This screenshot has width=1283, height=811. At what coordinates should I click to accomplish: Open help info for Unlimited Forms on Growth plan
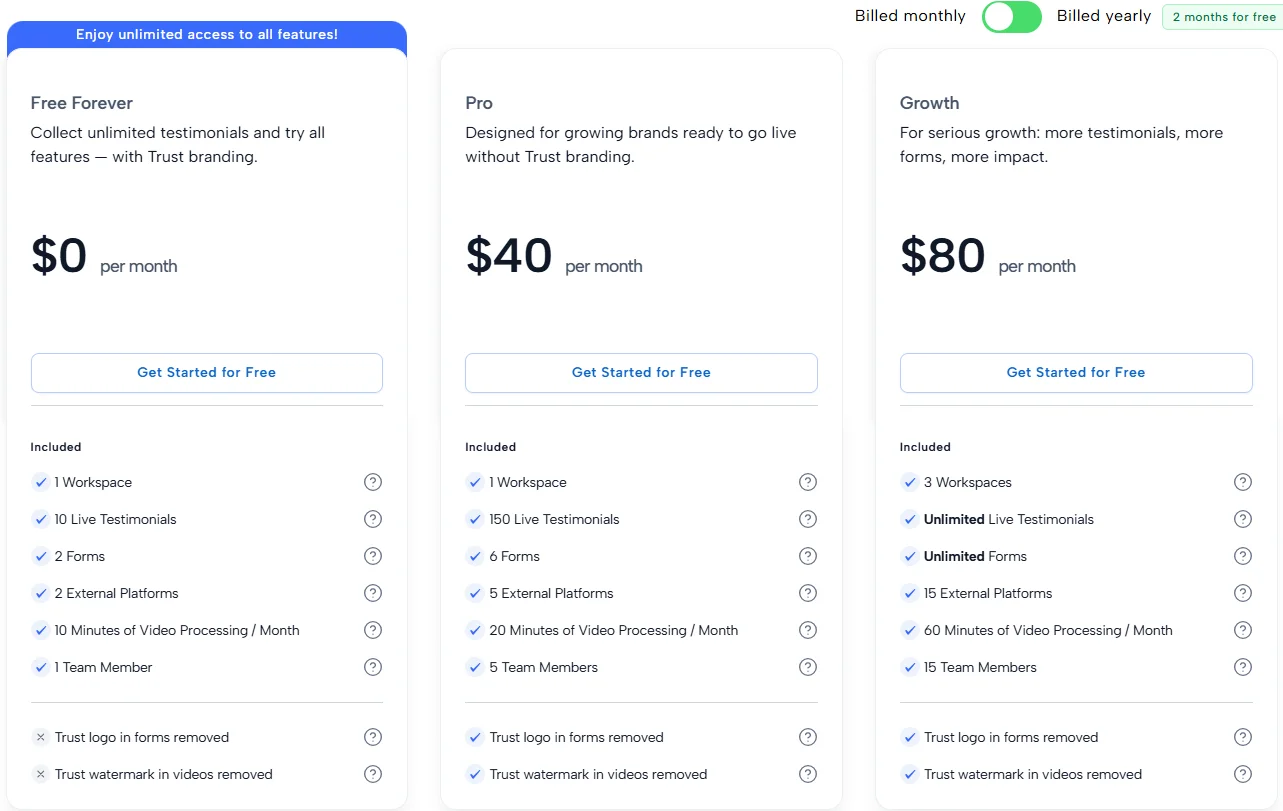point(1243,556)
